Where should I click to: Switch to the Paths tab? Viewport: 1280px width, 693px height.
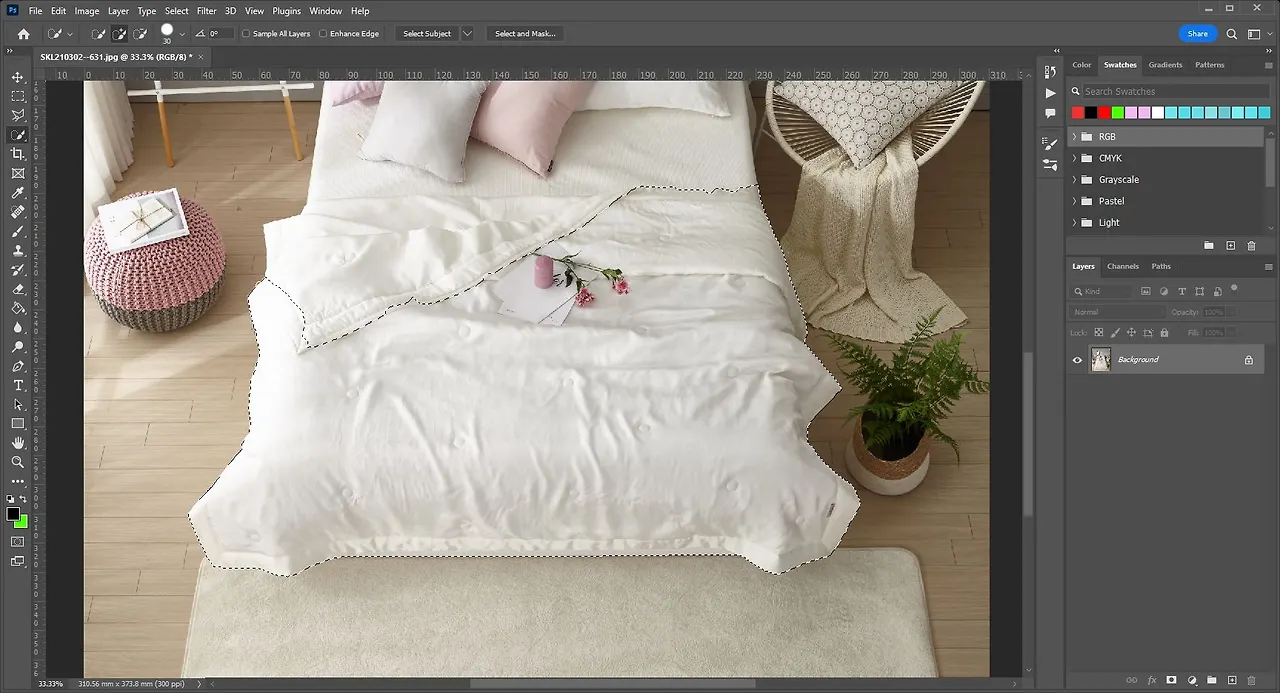[1161, 266]
